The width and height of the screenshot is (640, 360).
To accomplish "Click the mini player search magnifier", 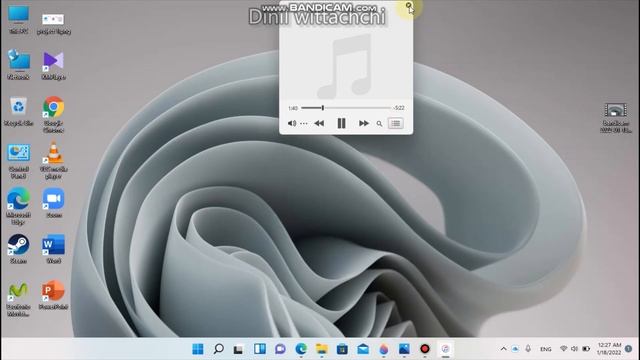I will point(379,124).
